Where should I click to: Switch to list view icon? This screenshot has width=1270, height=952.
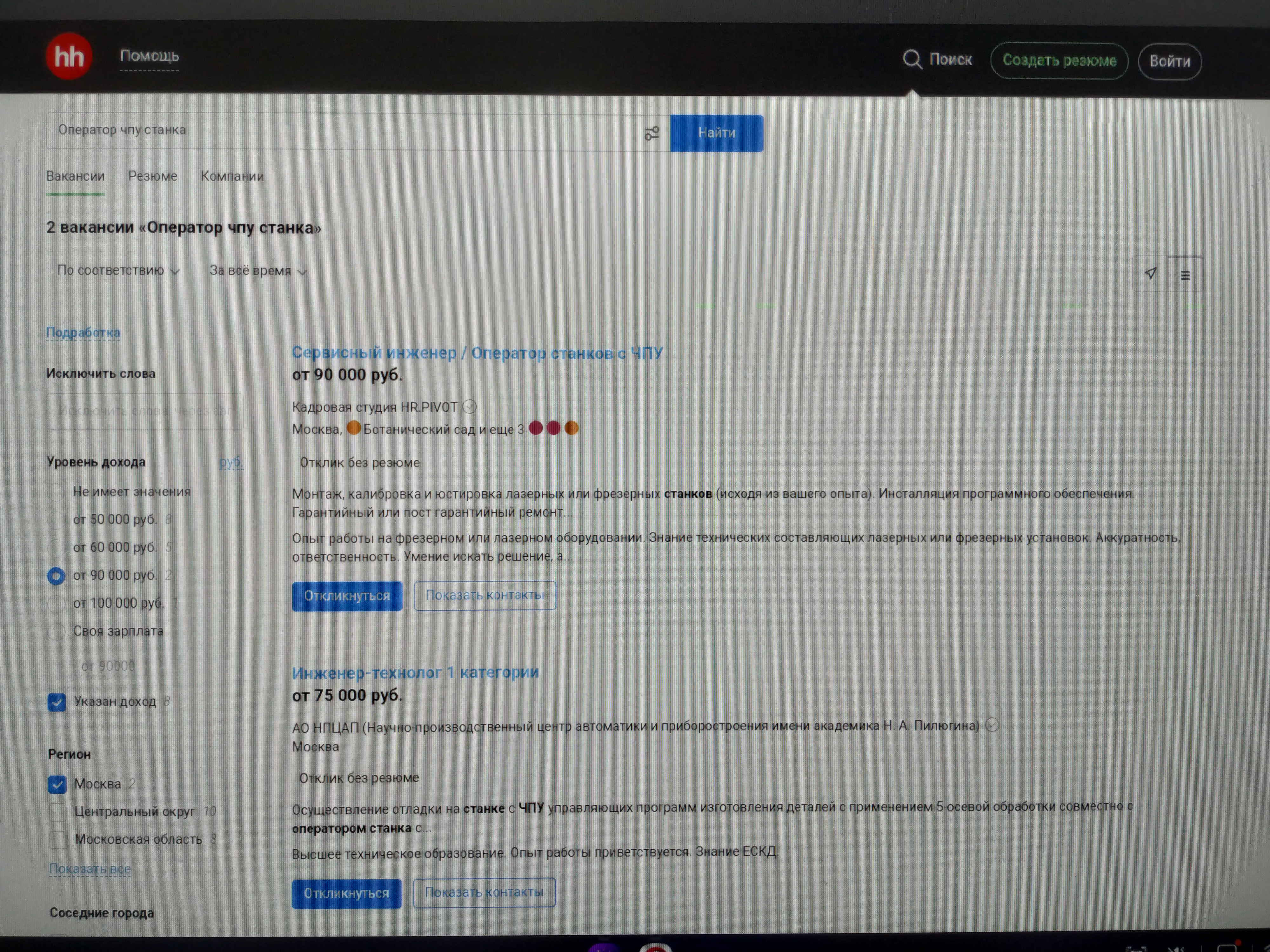(x=1185, y=275)
